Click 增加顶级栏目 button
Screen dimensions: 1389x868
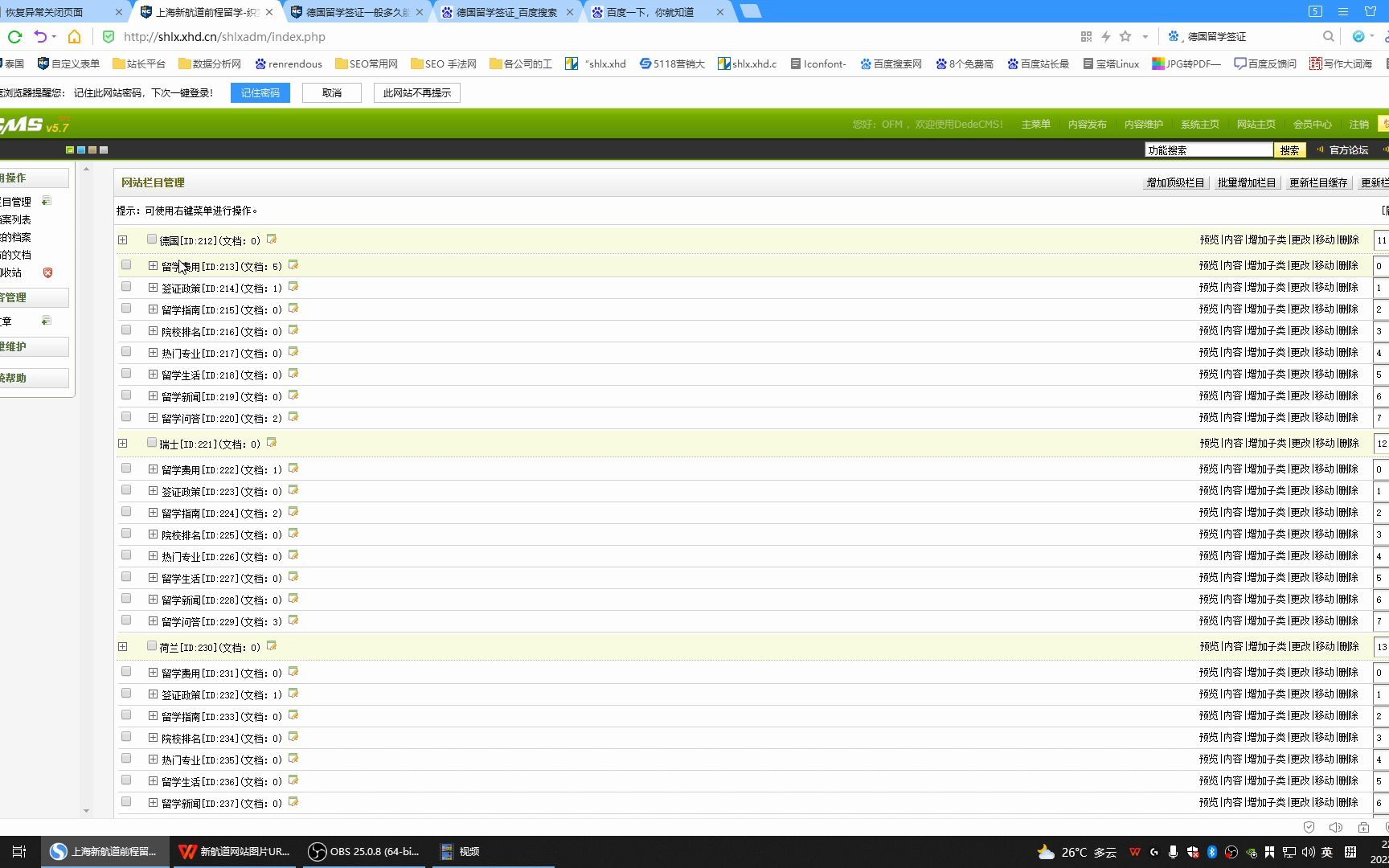(1175, 182)
